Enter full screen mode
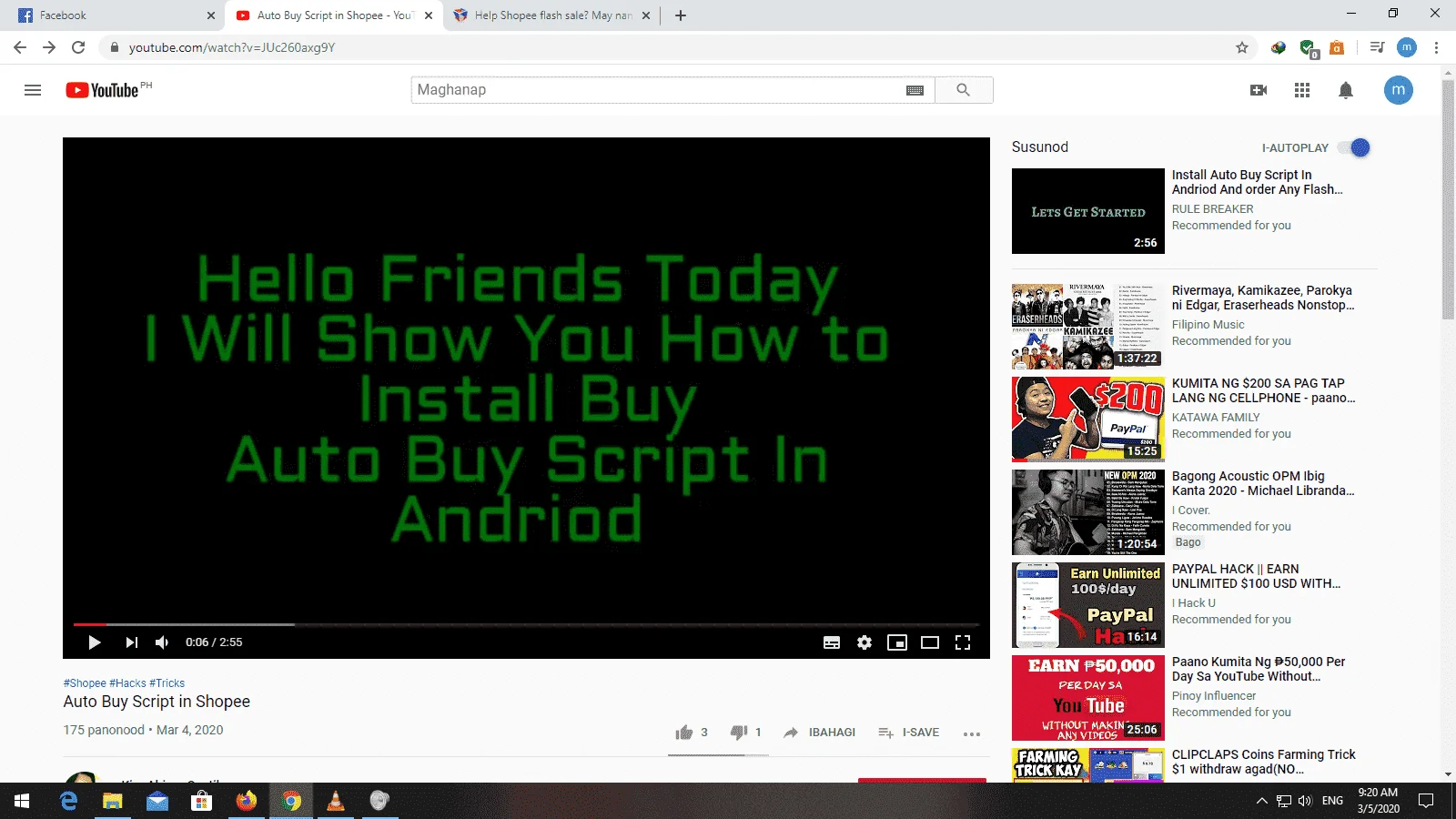 (963, 642)
